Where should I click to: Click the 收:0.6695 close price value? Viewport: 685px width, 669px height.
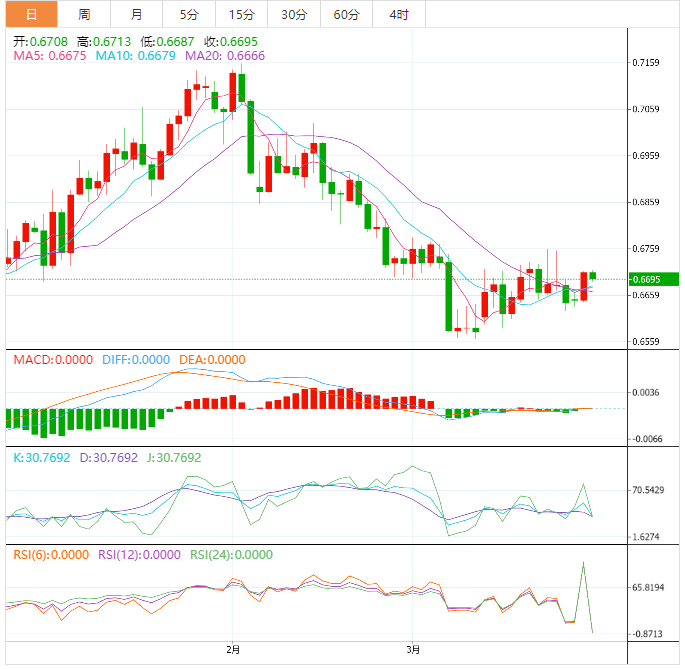click(231, 42)
